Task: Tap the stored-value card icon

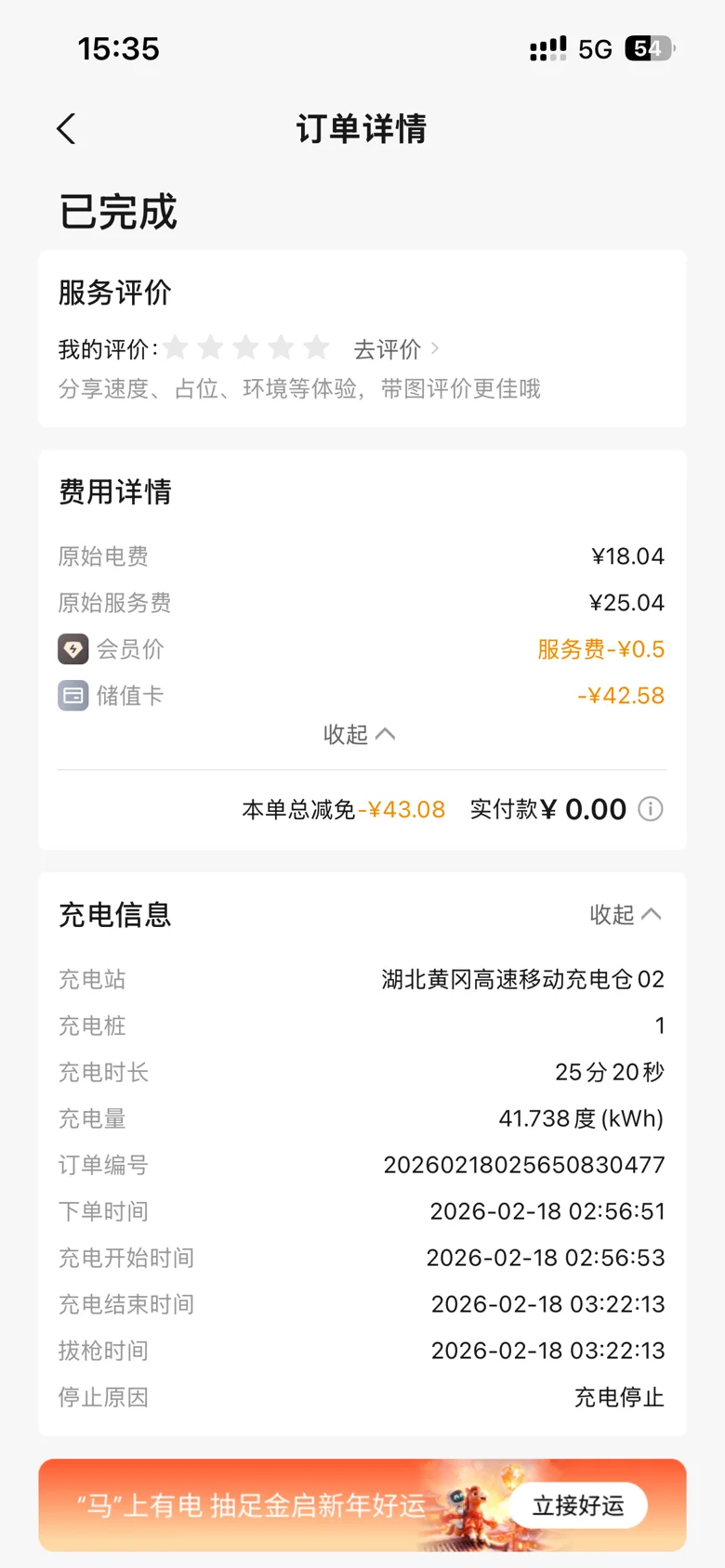Action: [x=73, y=696]
